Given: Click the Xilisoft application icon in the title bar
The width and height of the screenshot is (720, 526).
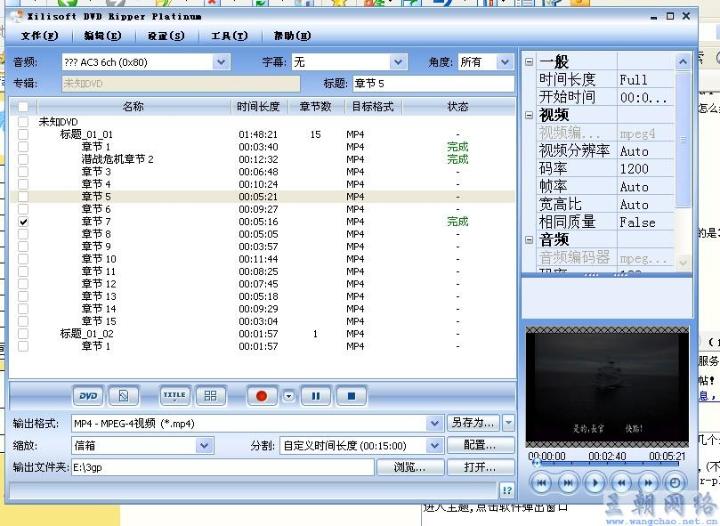Looking at the screenshot, I should 18,16.
